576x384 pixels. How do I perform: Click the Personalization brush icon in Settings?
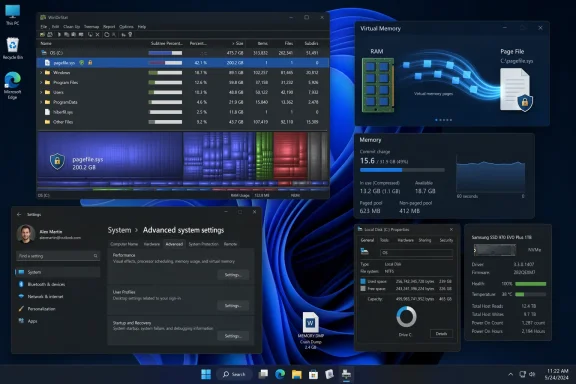(x=21, y=309)
